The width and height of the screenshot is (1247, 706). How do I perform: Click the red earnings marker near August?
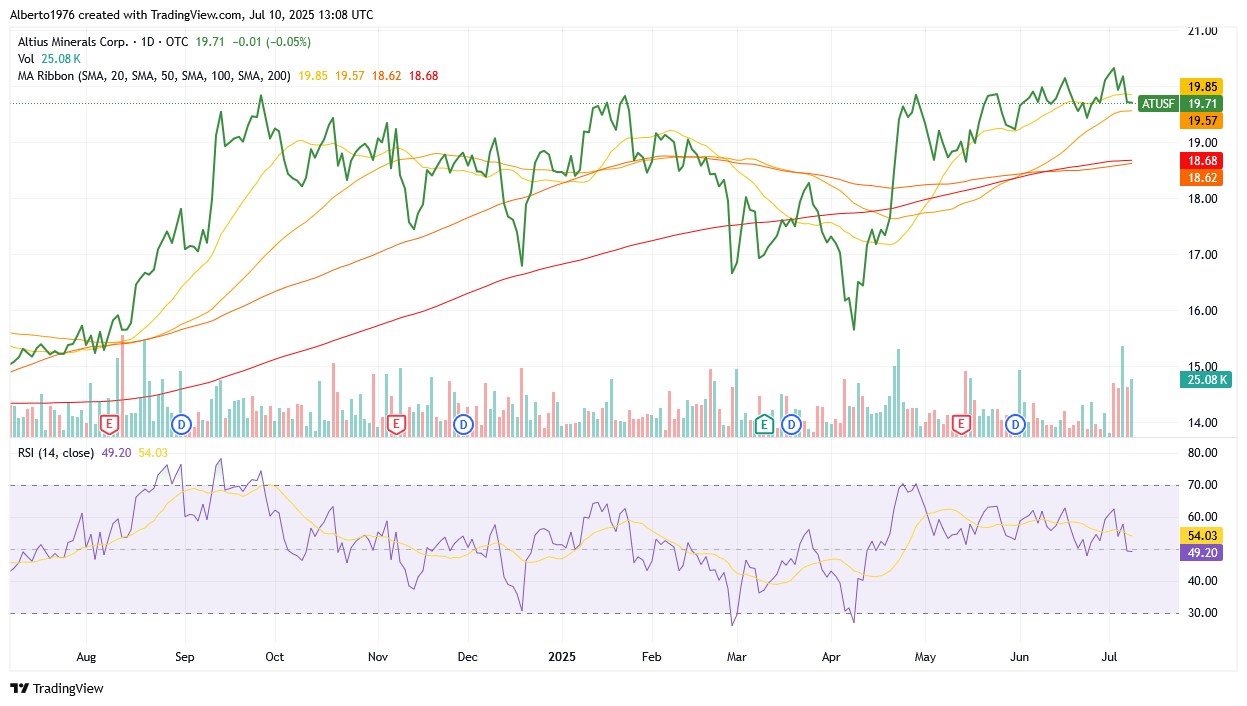[107, 423]
